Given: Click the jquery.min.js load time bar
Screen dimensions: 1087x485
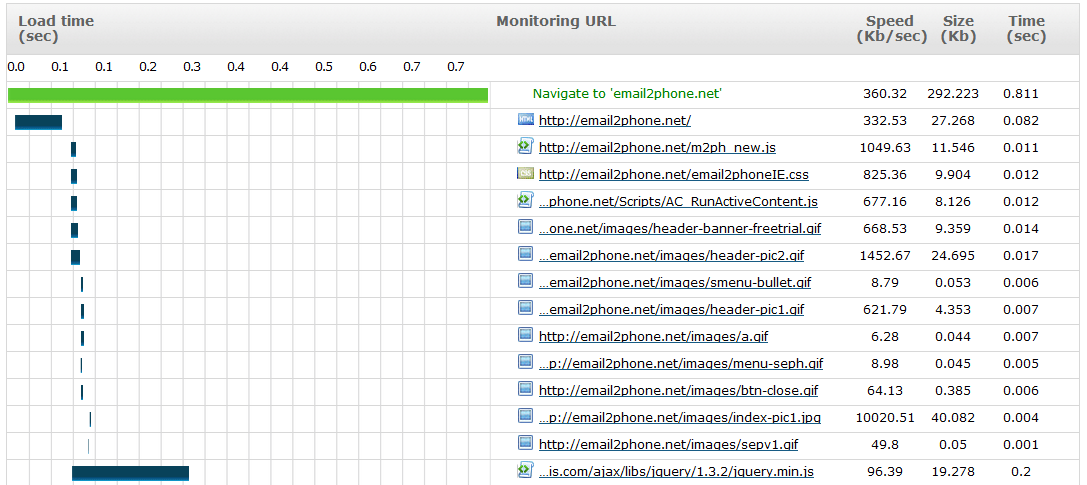Looking at the screenshot, I should click(x=130, y=473).
